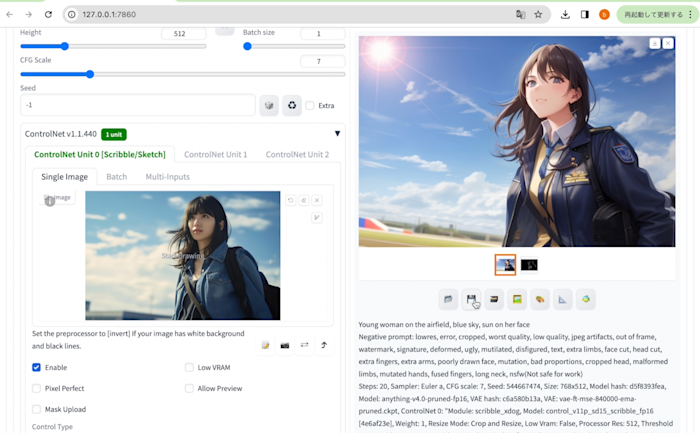This screenshot has width=700, height=433.
Task: Click the translate page icon in address bar
Action: [521, 14]
